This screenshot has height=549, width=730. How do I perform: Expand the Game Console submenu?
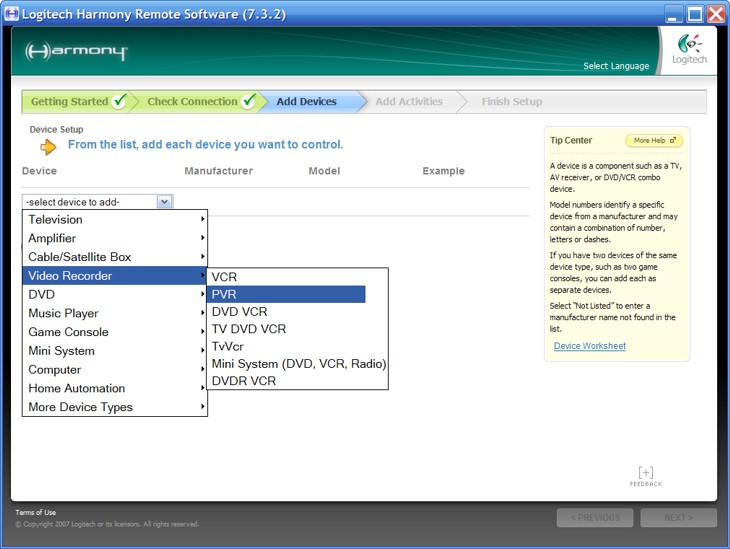point(115,332)
